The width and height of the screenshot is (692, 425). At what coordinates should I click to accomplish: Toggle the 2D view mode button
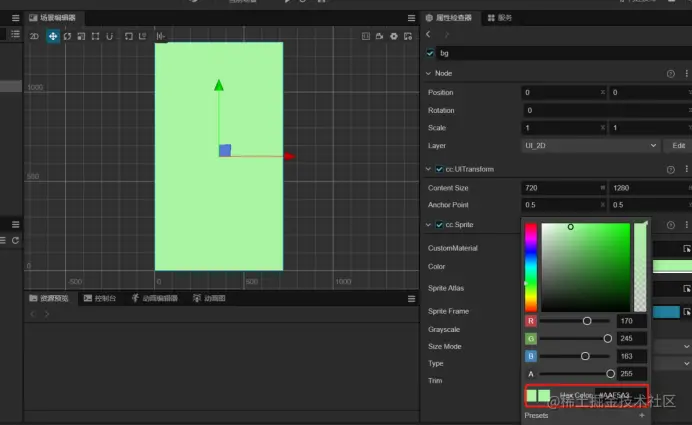point(34,36)
